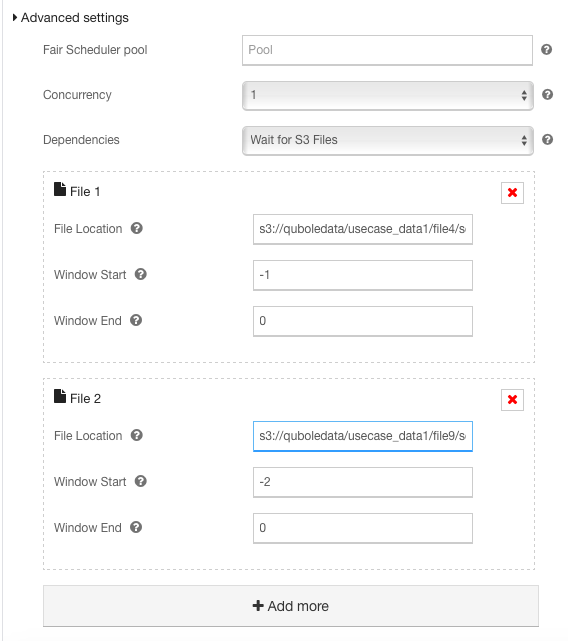Viewport: 568px width, 641px height.
Task: Open the Dependencies Wait for S3 Files dropdown
Action: 388,140
